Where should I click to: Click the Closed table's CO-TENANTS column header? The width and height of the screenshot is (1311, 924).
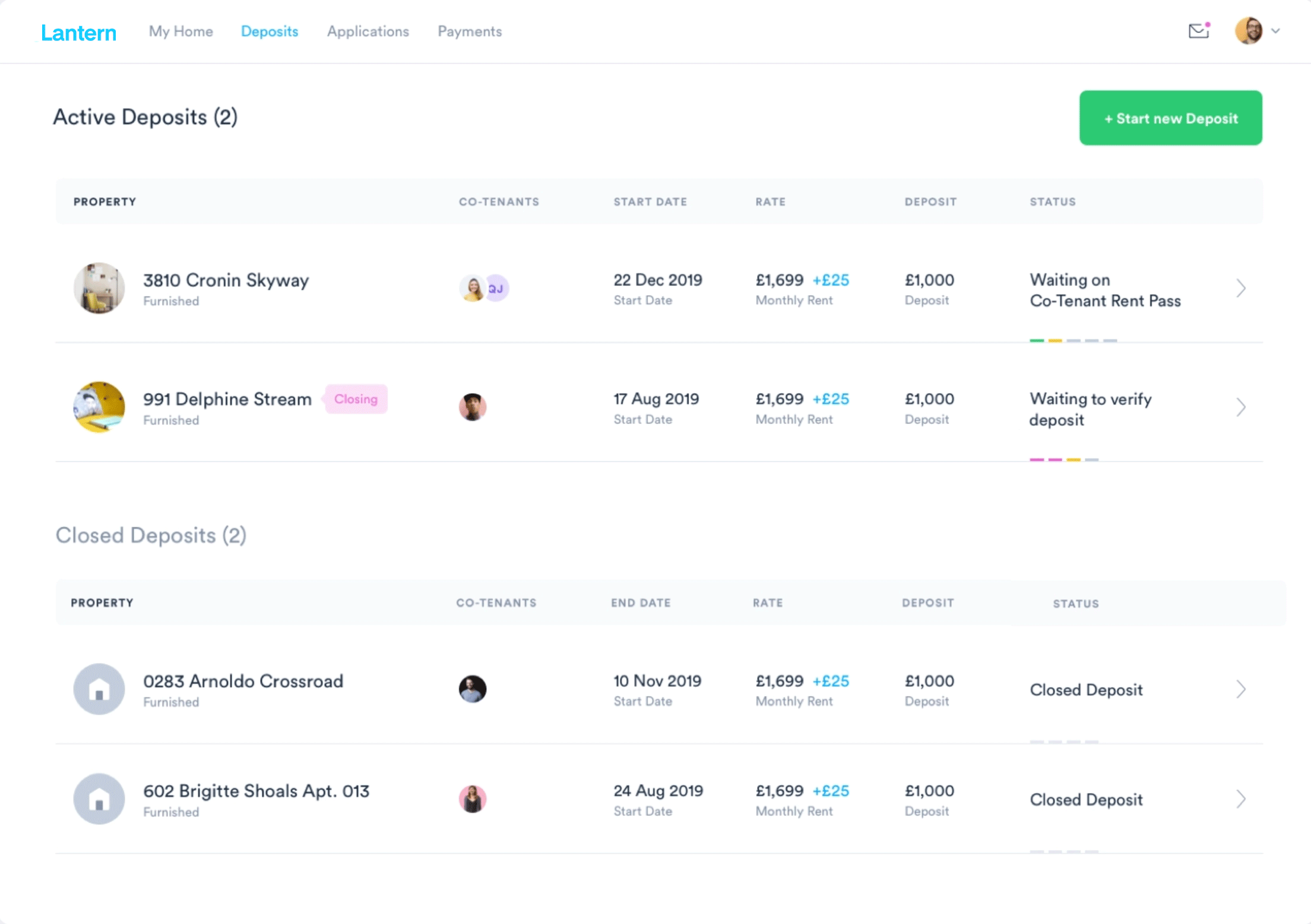pyautogui.click(x=496, y=603)
